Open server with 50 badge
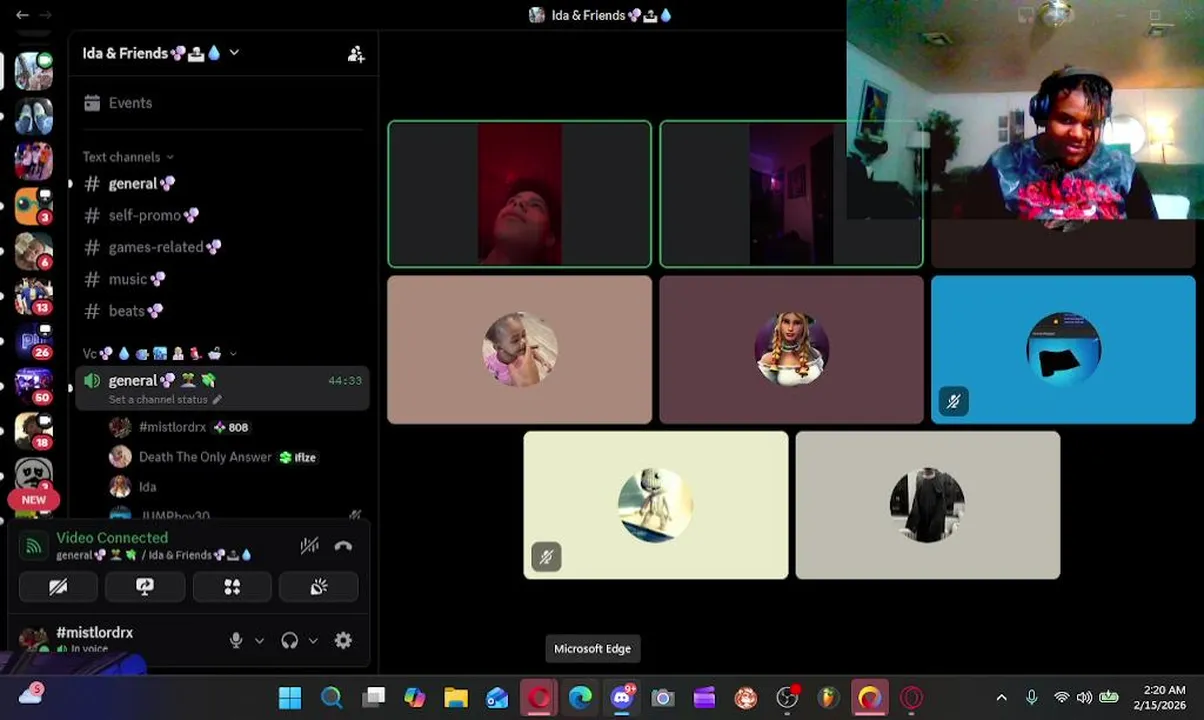This screenshot has height=720, width=1204. (33, 386)
